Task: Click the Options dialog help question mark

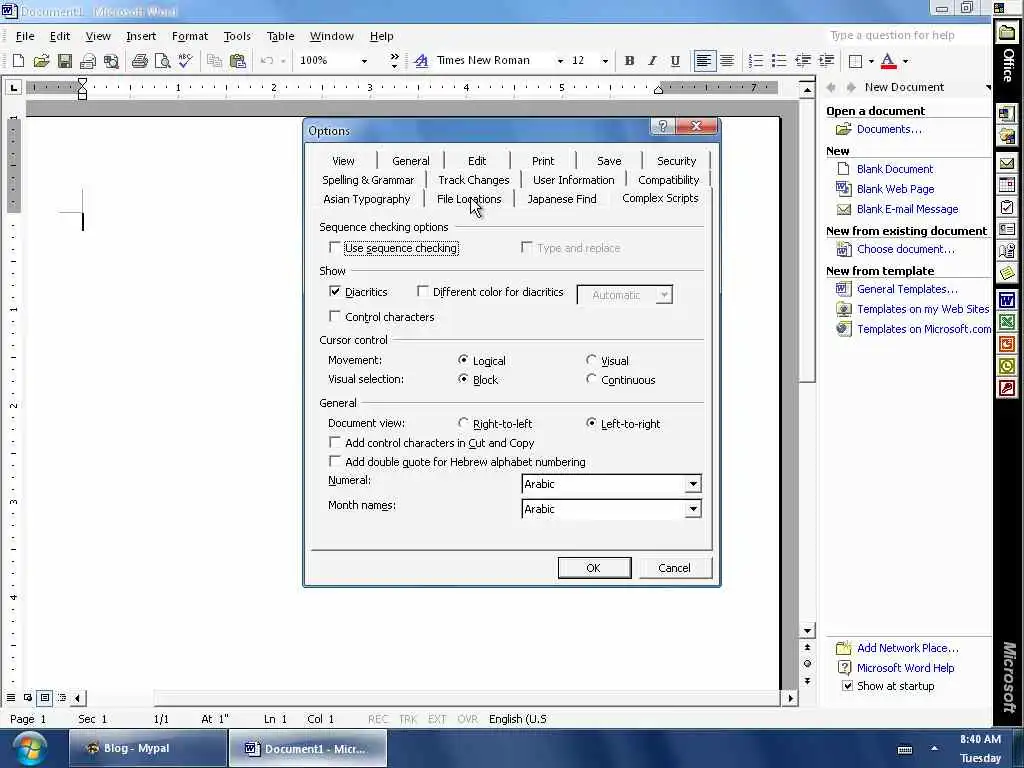Action: [662, 126]
